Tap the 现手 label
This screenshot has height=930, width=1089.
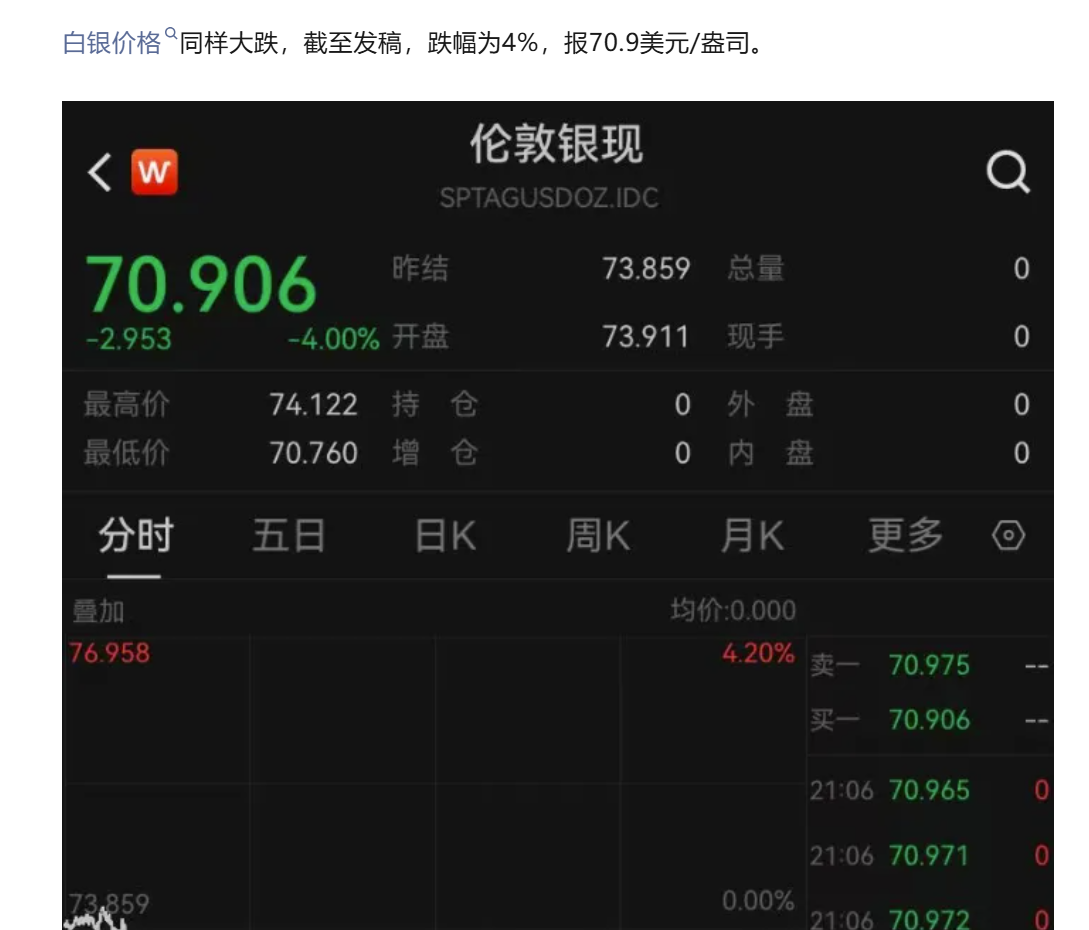tap(756, 337)
